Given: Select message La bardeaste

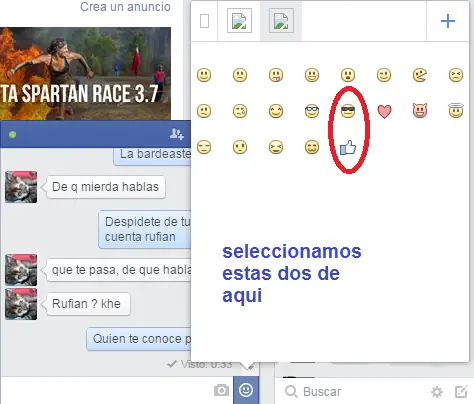Looking at the screenshot, I should pyautogui.click(x=152, y=156).
